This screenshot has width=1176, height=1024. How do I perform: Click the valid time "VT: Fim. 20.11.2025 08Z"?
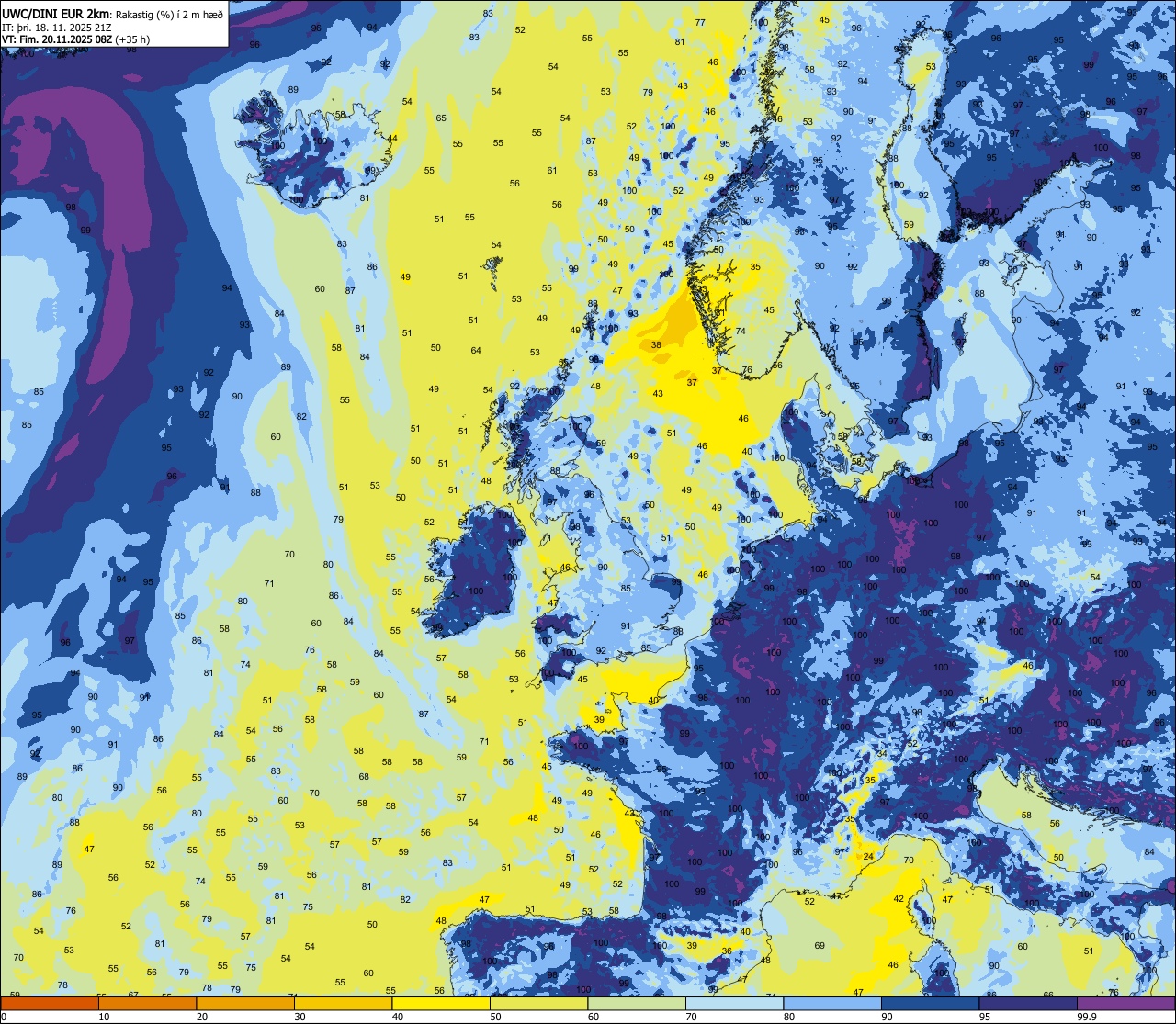(57, 39)
